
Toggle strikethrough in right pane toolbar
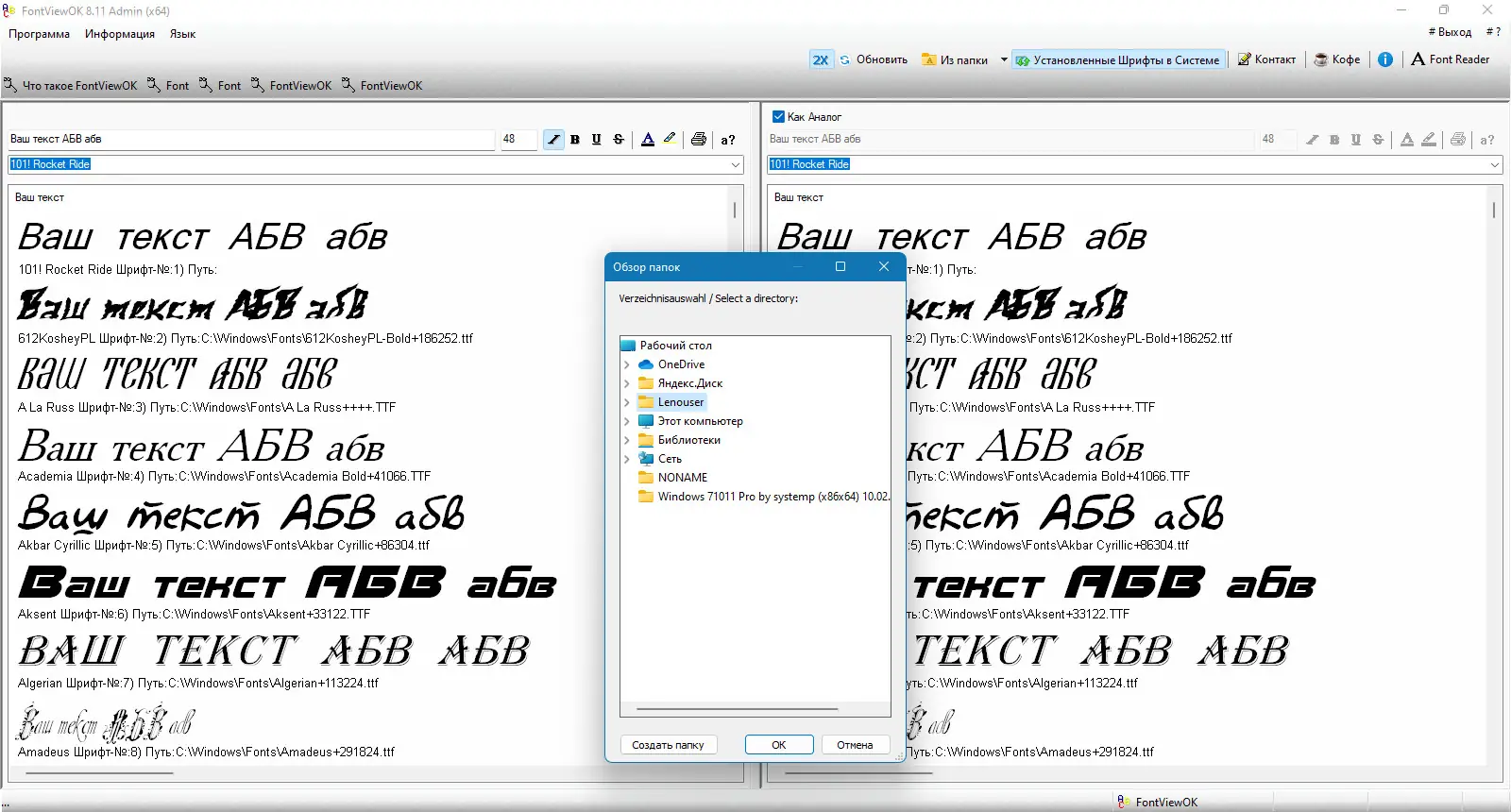click(1378, 140)
